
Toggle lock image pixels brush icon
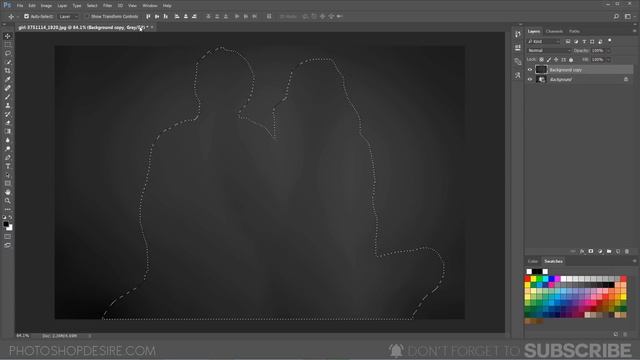(549, 60)
